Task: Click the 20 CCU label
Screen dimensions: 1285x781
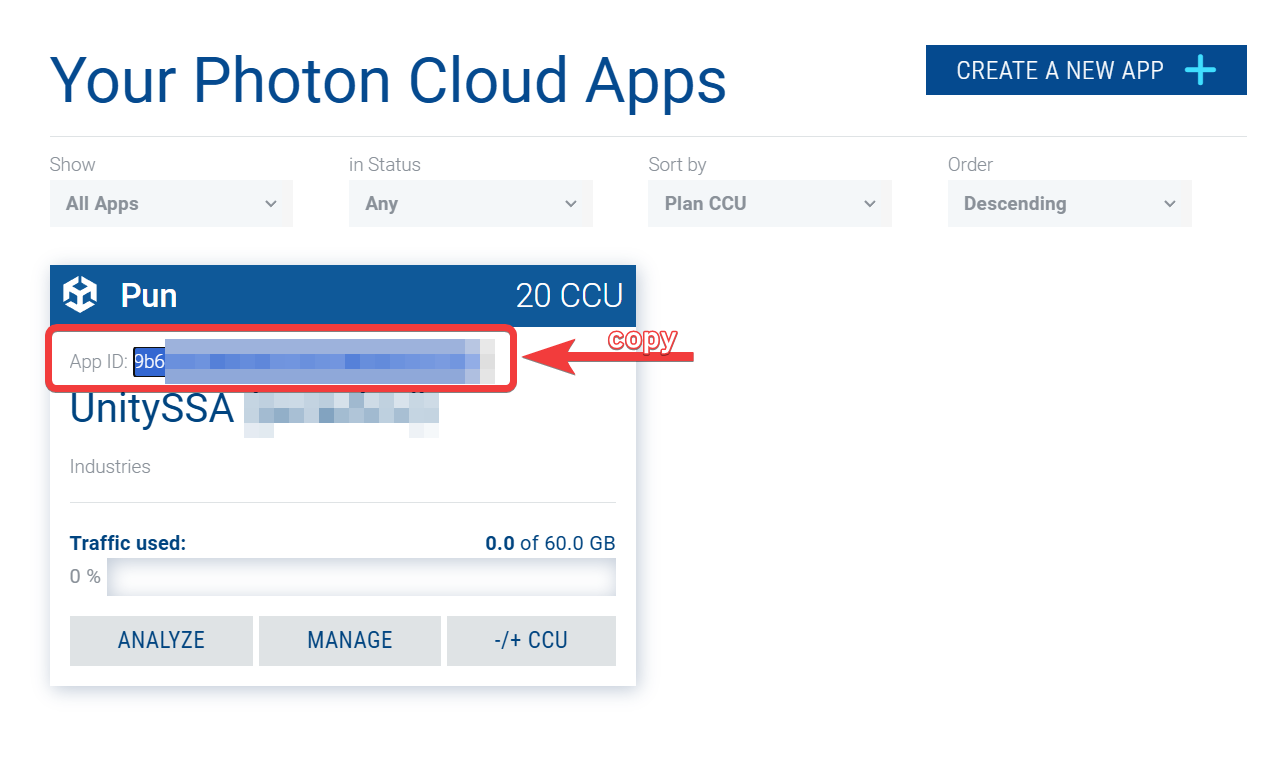Action: [569, 295]
